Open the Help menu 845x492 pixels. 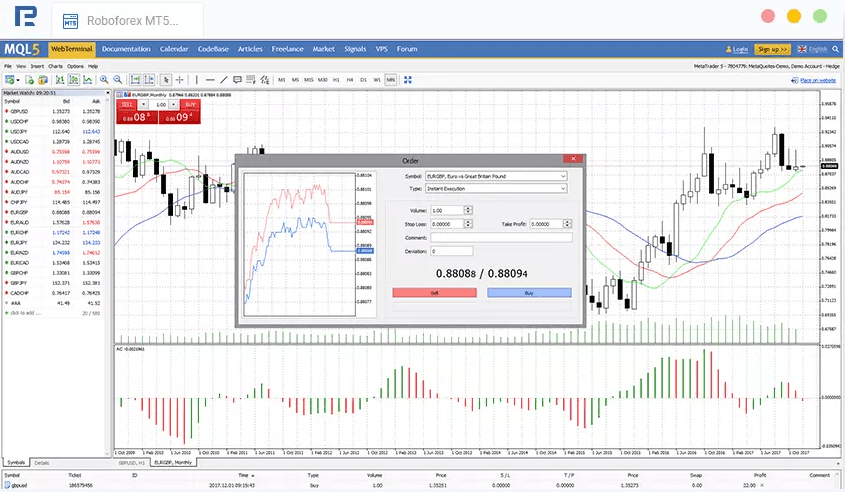[93, 66]
